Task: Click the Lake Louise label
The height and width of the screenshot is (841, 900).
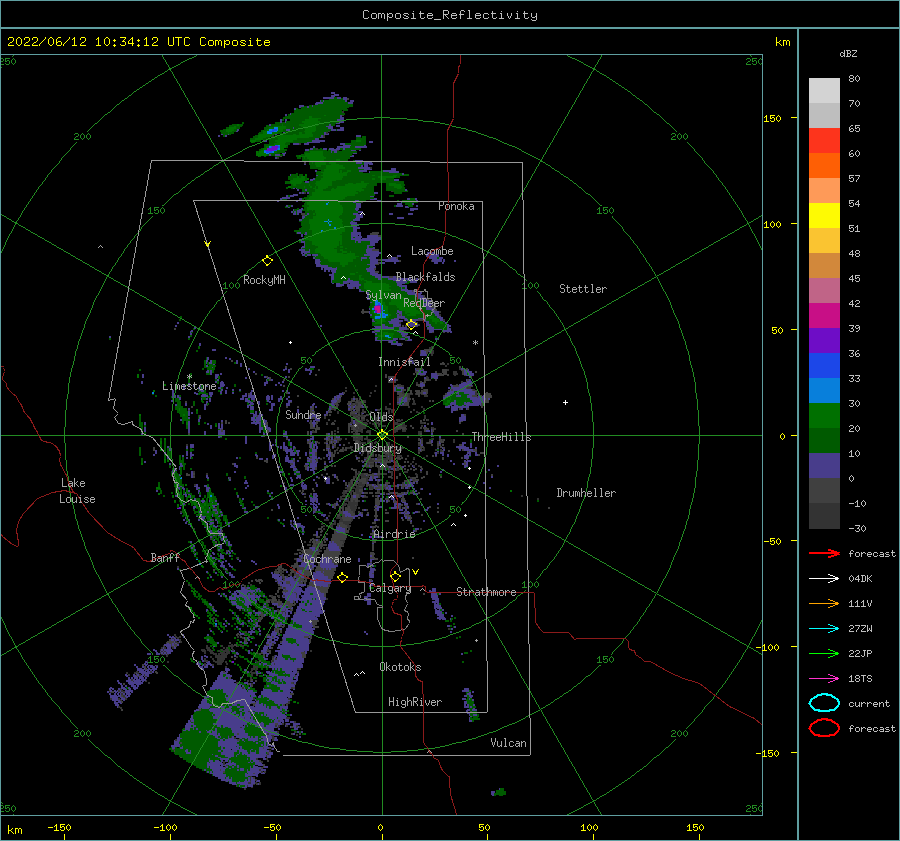Action: coord(77,491)
